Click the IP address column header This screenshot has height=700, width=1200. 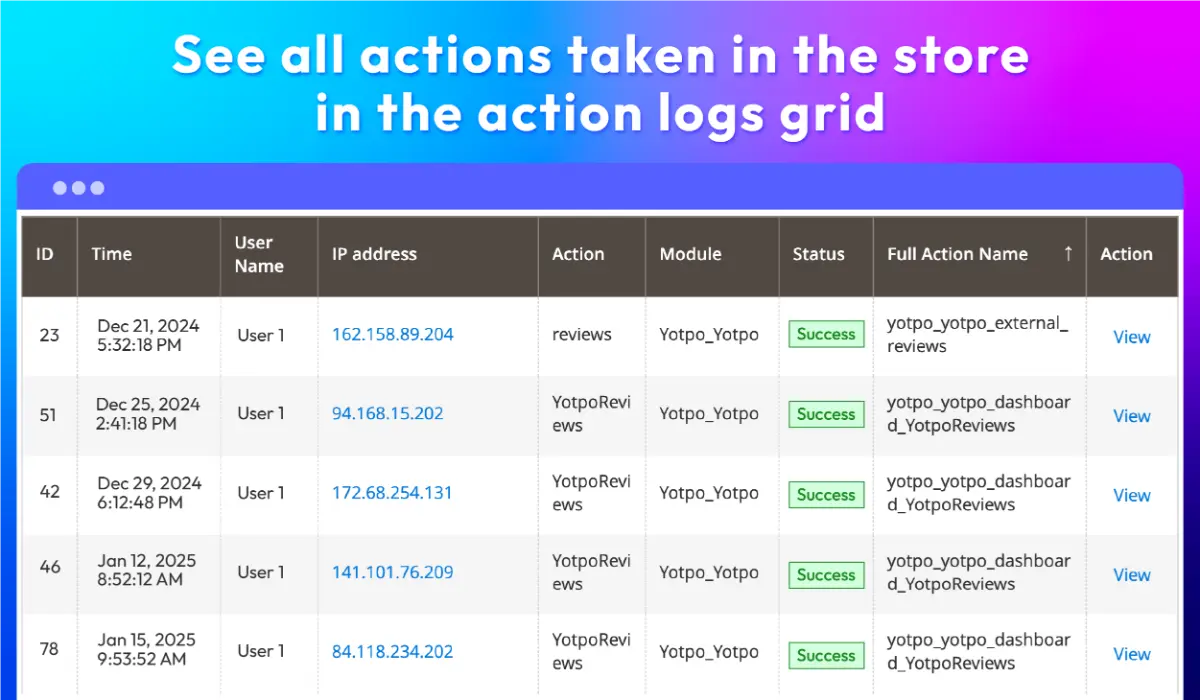374,254
